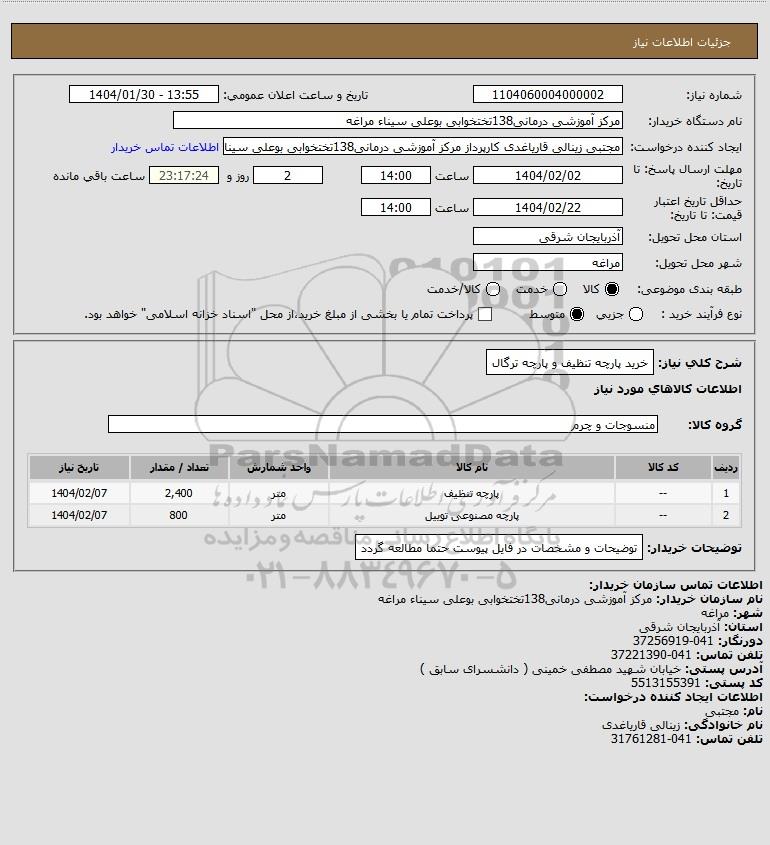Click the buyer notes field توضیحات و مشخصات
Screen dimensions: 770x845
[x=499, y=548]
